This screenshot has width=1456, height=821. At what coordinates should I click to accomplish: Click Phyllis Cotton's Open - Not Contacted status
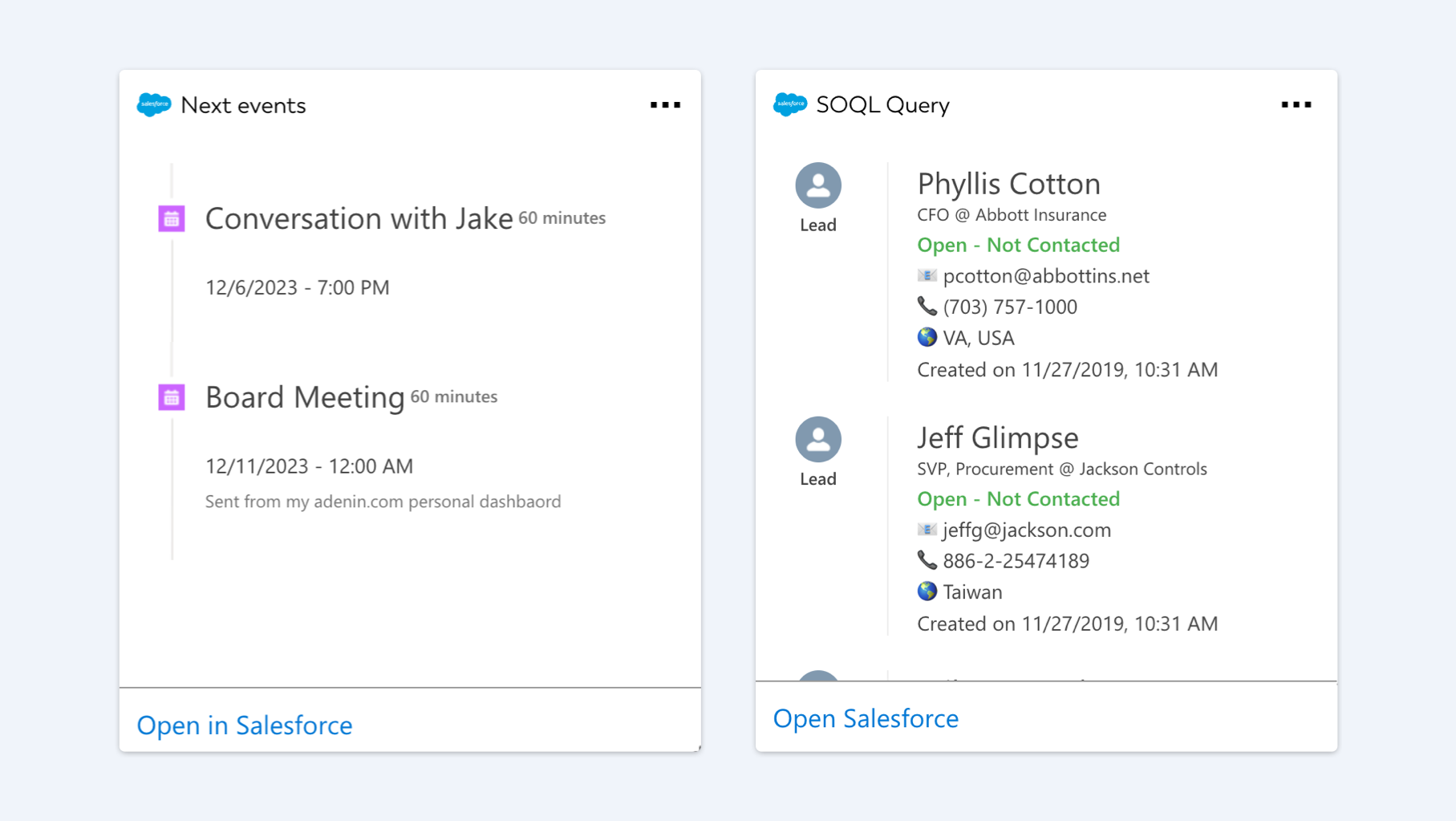click(1018, 245)
